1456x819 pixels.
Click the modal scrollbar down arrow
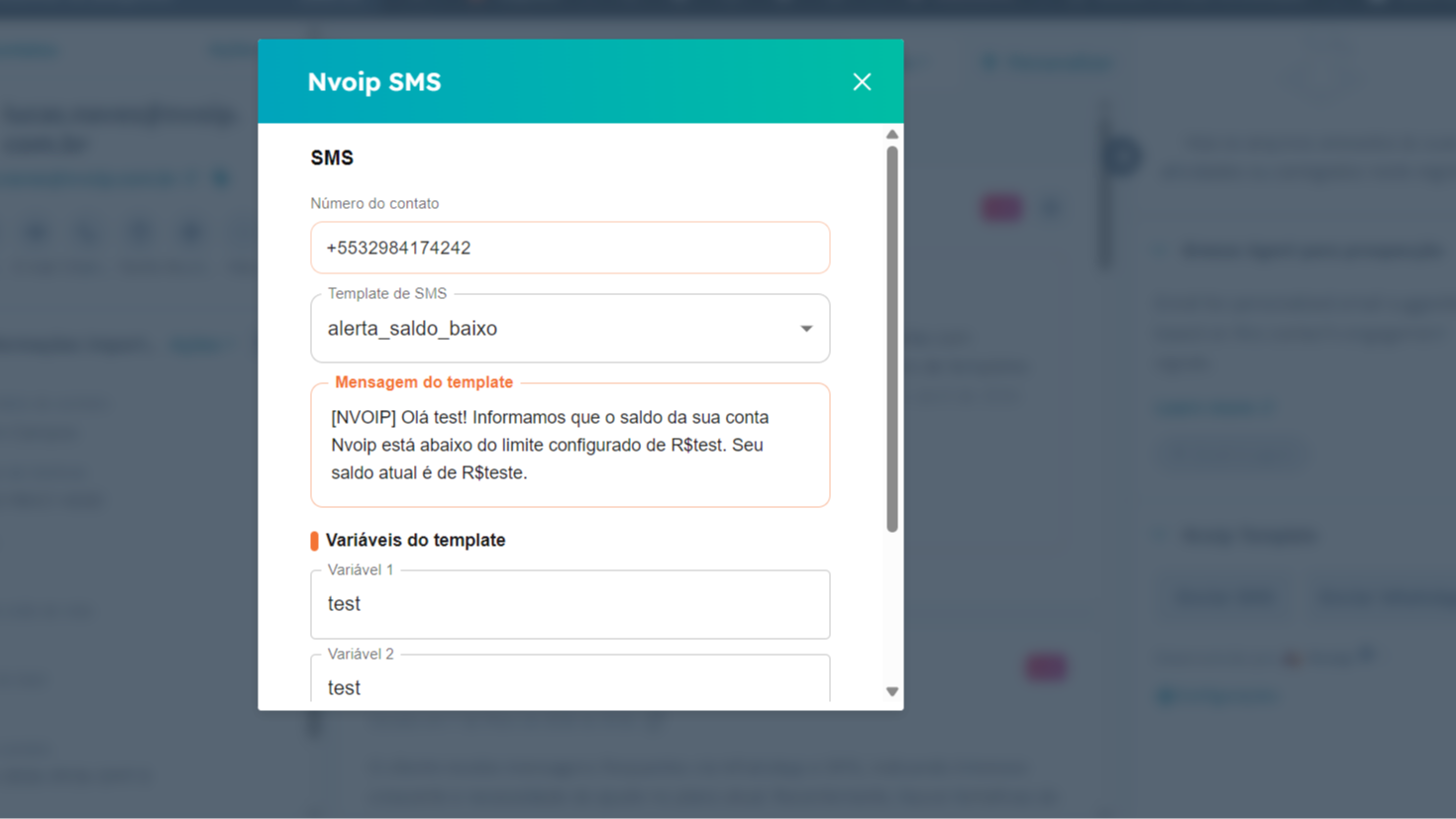[892, 691]
